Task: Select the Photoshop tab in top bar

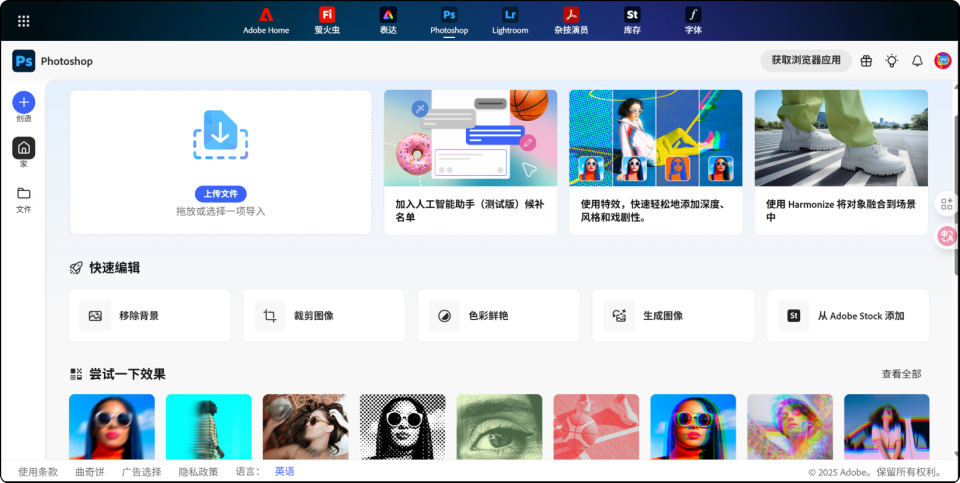Action: point(449,21)
